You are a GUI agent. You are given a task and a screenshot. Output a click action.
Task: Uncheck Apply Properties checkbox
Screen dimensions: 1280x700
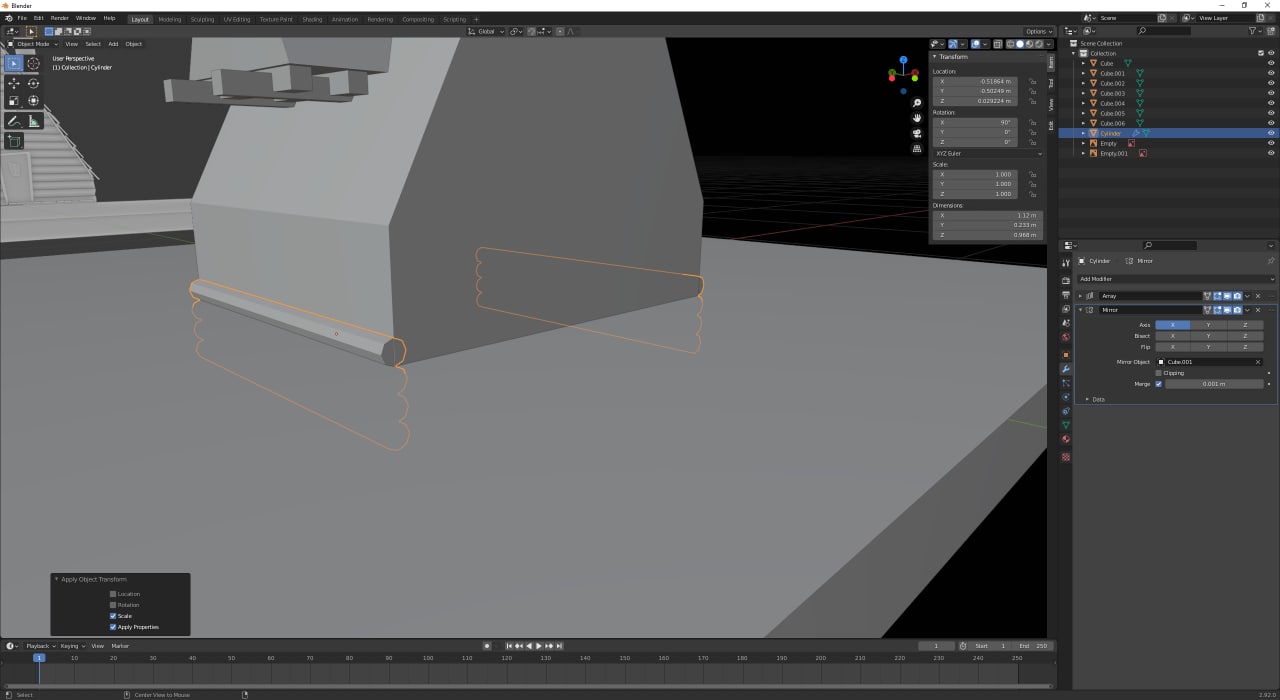click(x=113, y=627)
